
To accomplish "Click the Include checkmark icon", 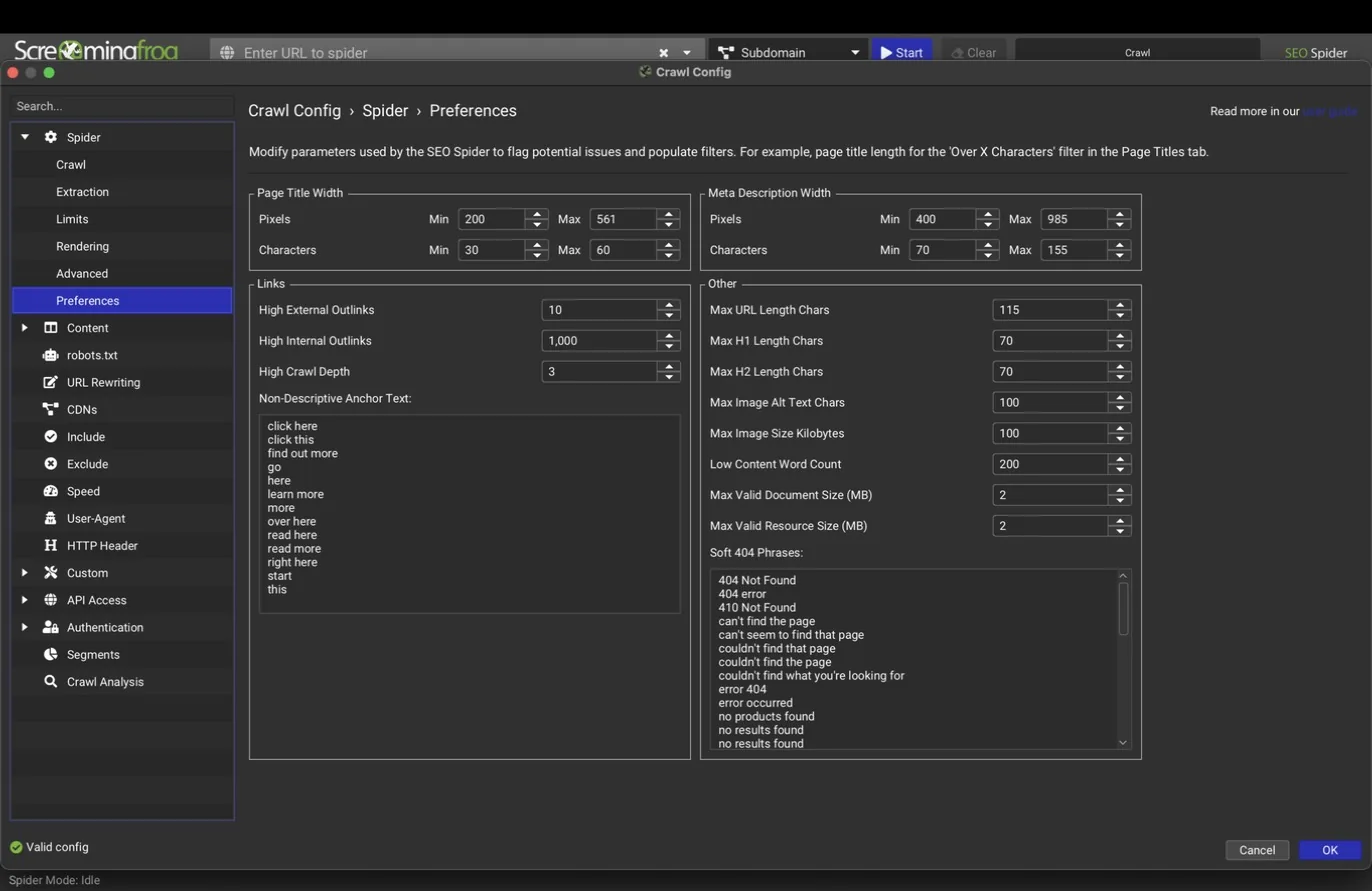I will click(50, 437).
